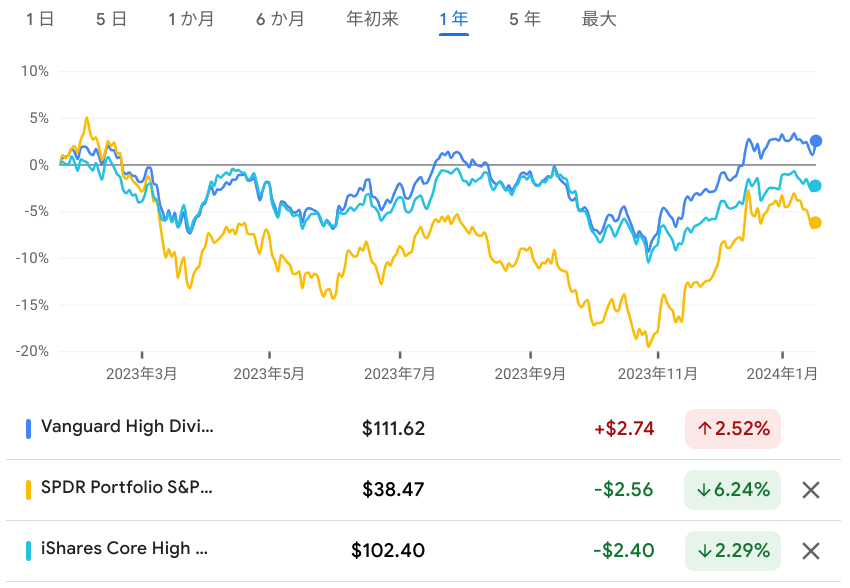Image resolution: width=850 pixels, height=588 pixels.
Task: Click the yellow SPDR endpoint dot on chart
Action: point(815,223)
